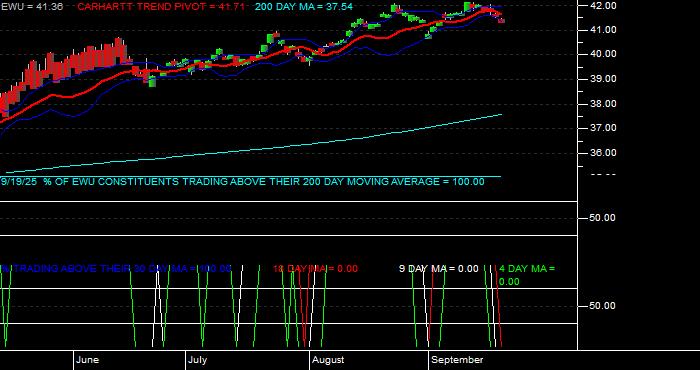Click the 37.00 price axis label
The image size is (700, 370).
click(x=603, y=128)
